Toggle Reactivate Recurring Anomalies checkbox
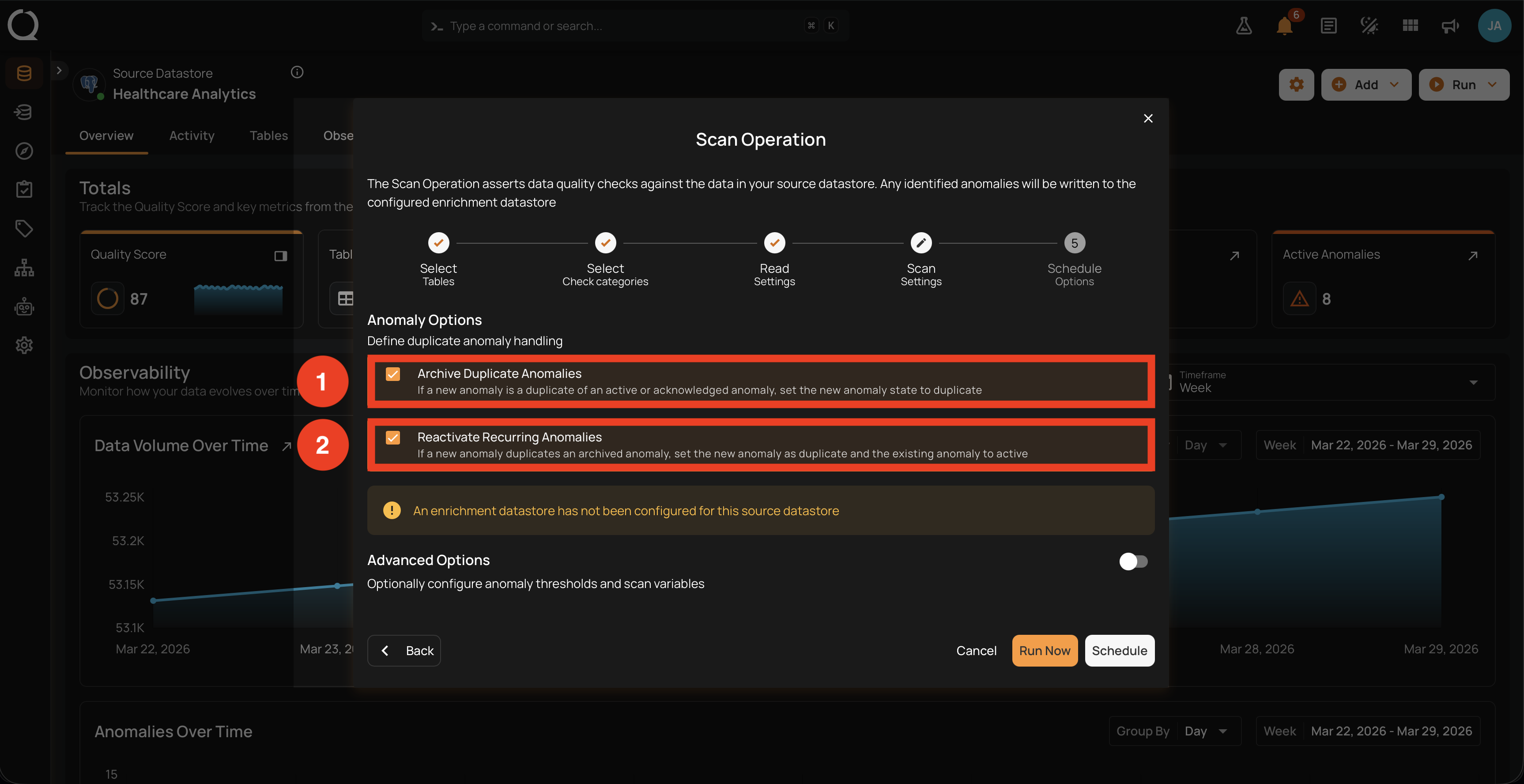The height and width of the screenshot is (784, 1524). pos(393,437)
